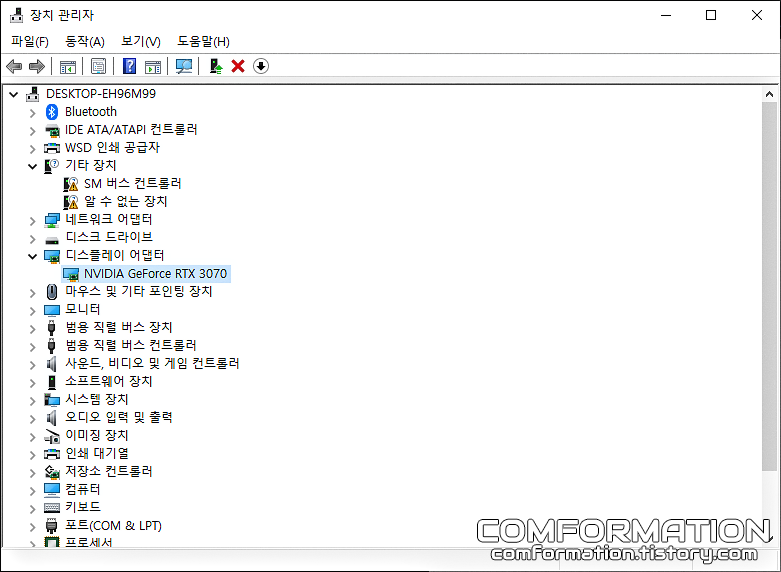Click the 이미징 장치 camera icon
781x572 pixels.
tap(52, 436)
